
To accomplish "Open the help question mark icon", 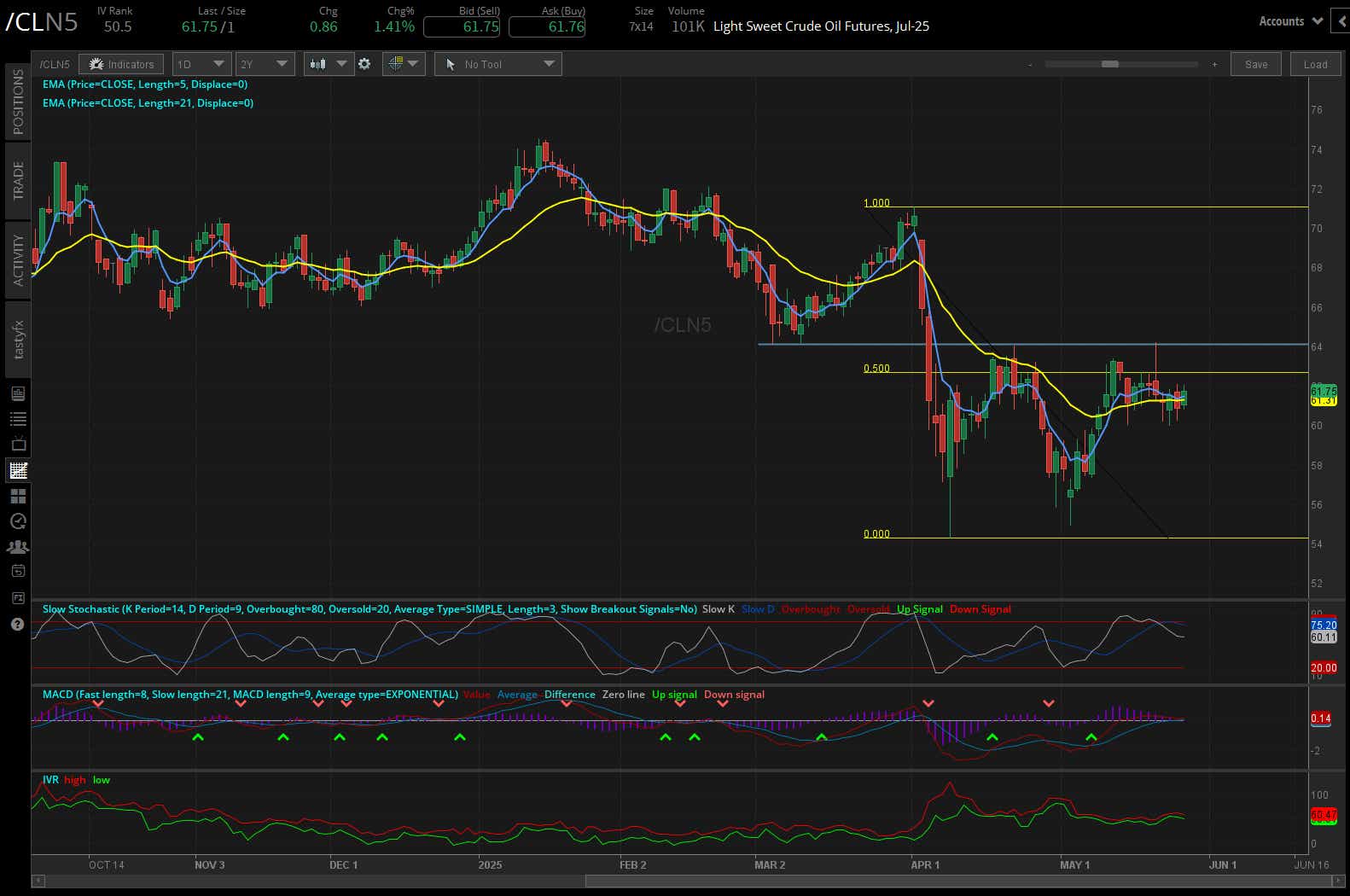I will pyautogui.click(x=17, y=625).
